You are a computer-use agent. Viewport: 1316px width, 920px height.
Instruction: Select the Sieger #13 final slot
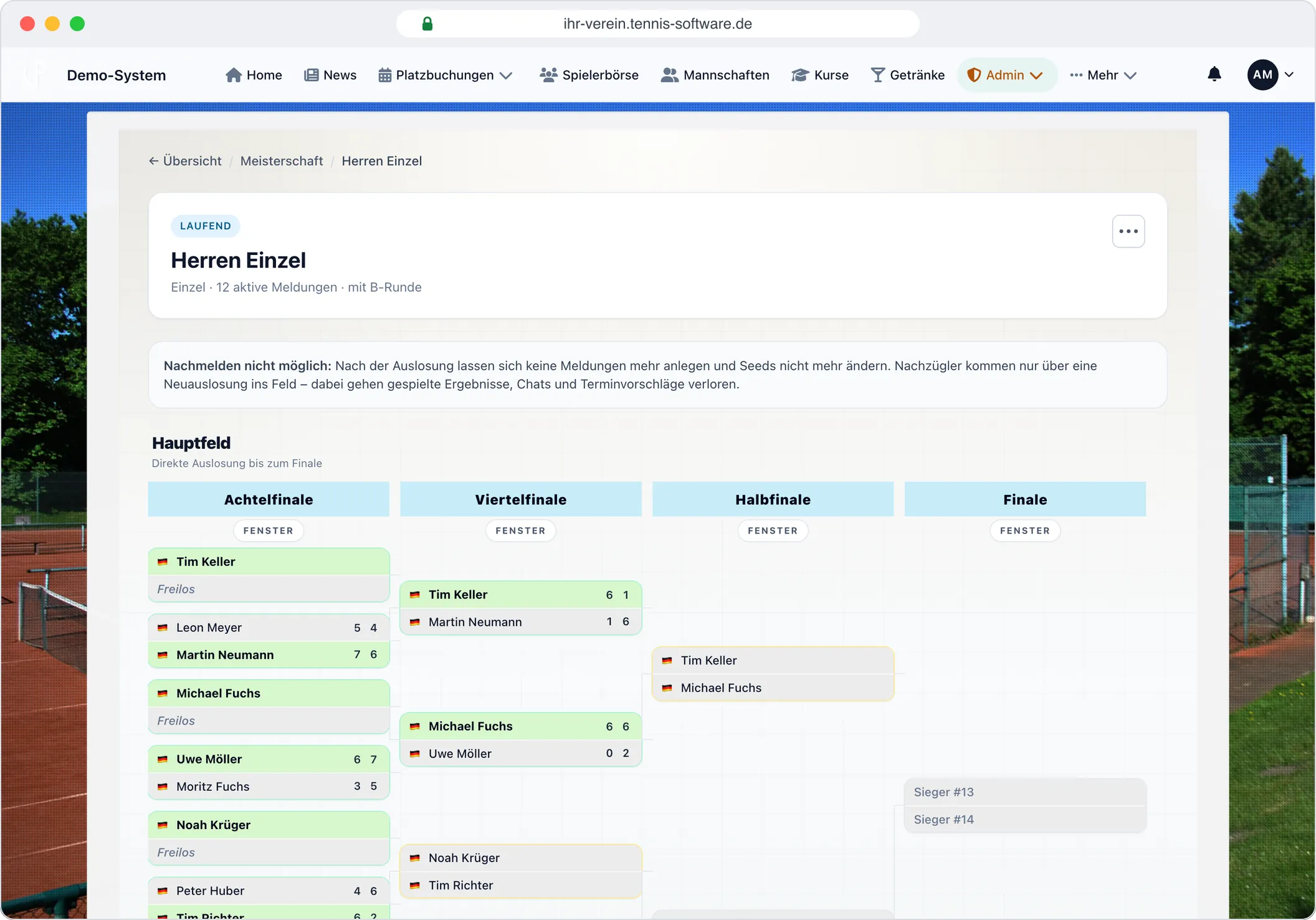[1025, 792]
